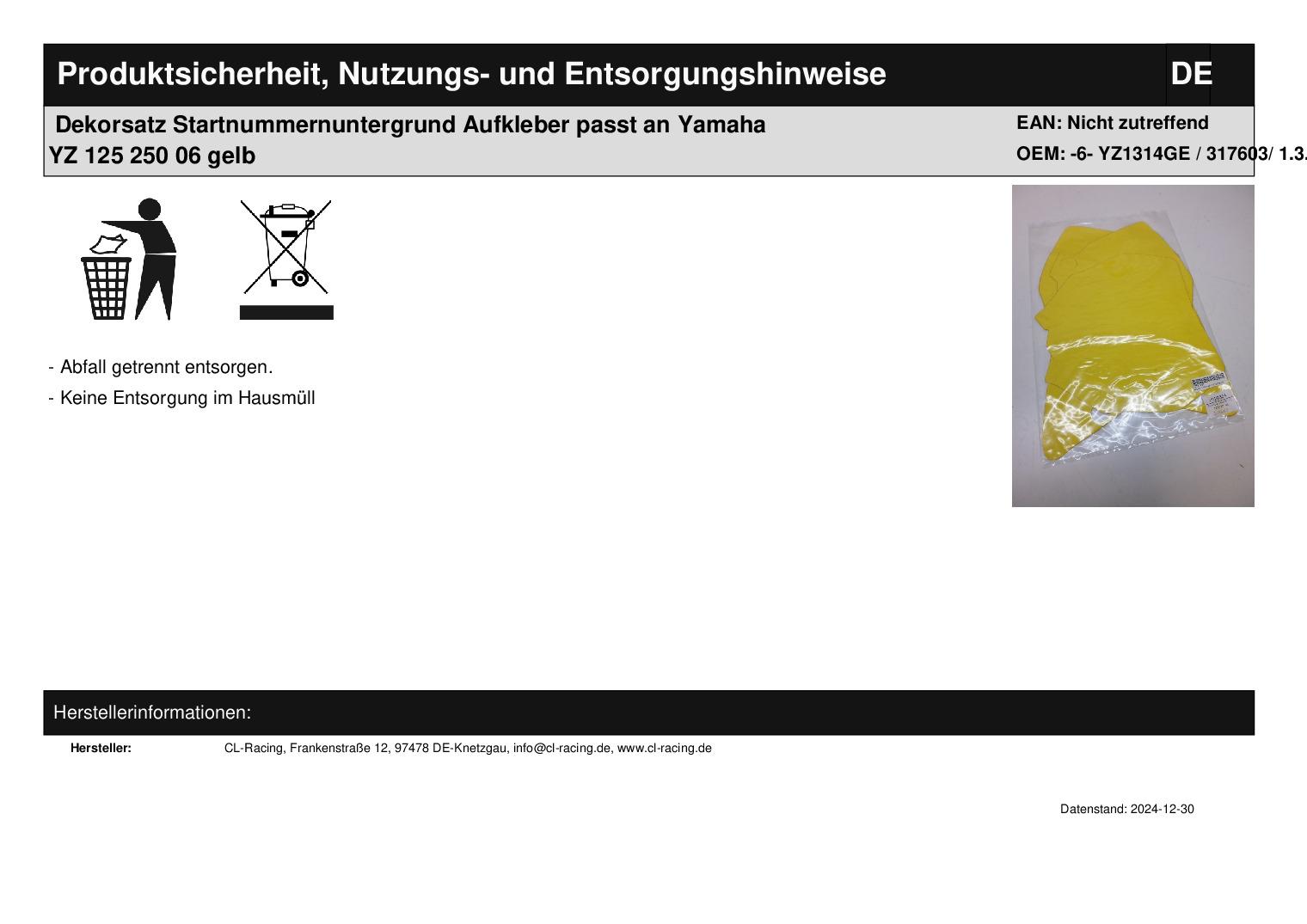Click the bold 'Hersteller:' label
The image size is (1307, 924).
click(x=101, y=748)
